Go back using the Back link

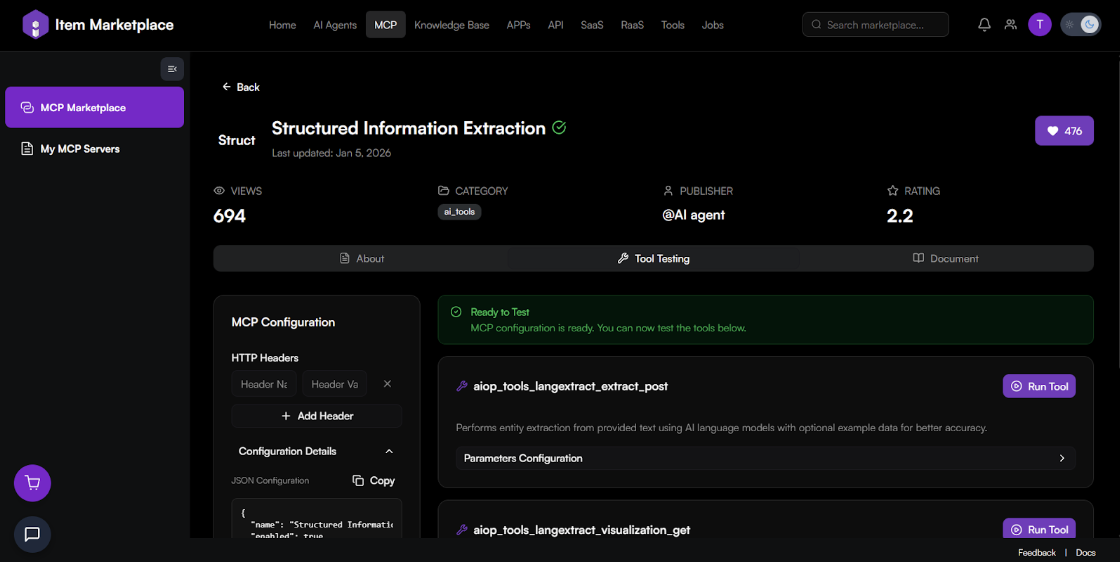(x=241, y=87)
